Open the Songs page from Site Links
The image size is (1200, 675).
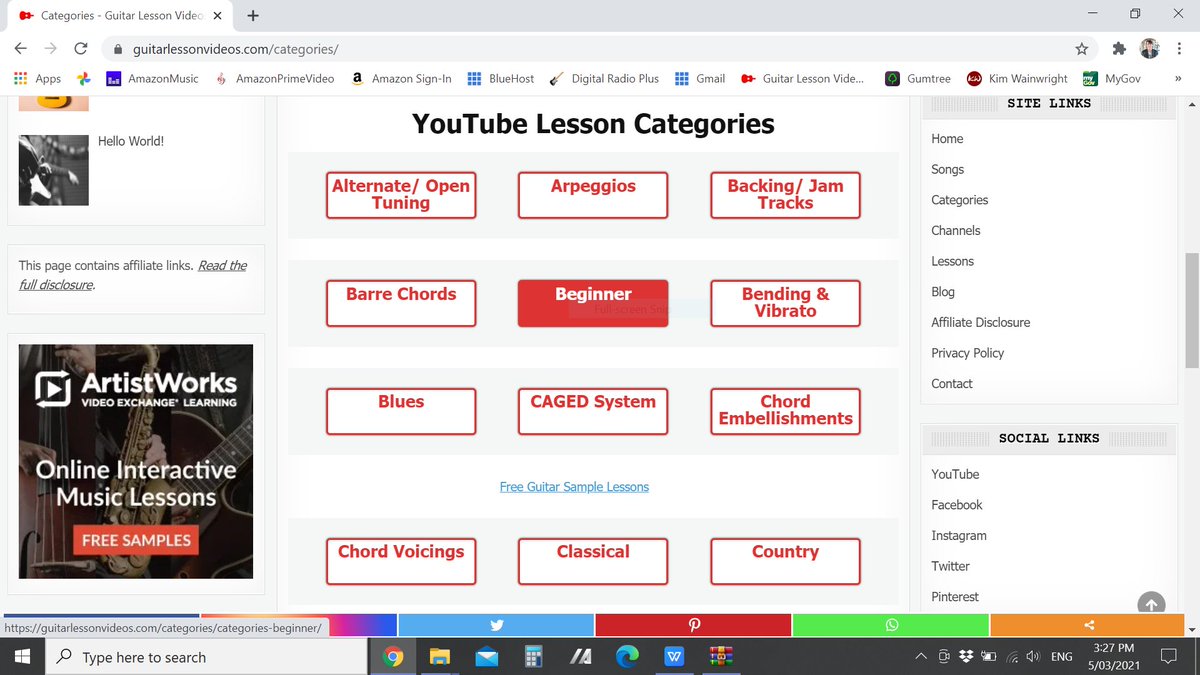tap(947, 169)
